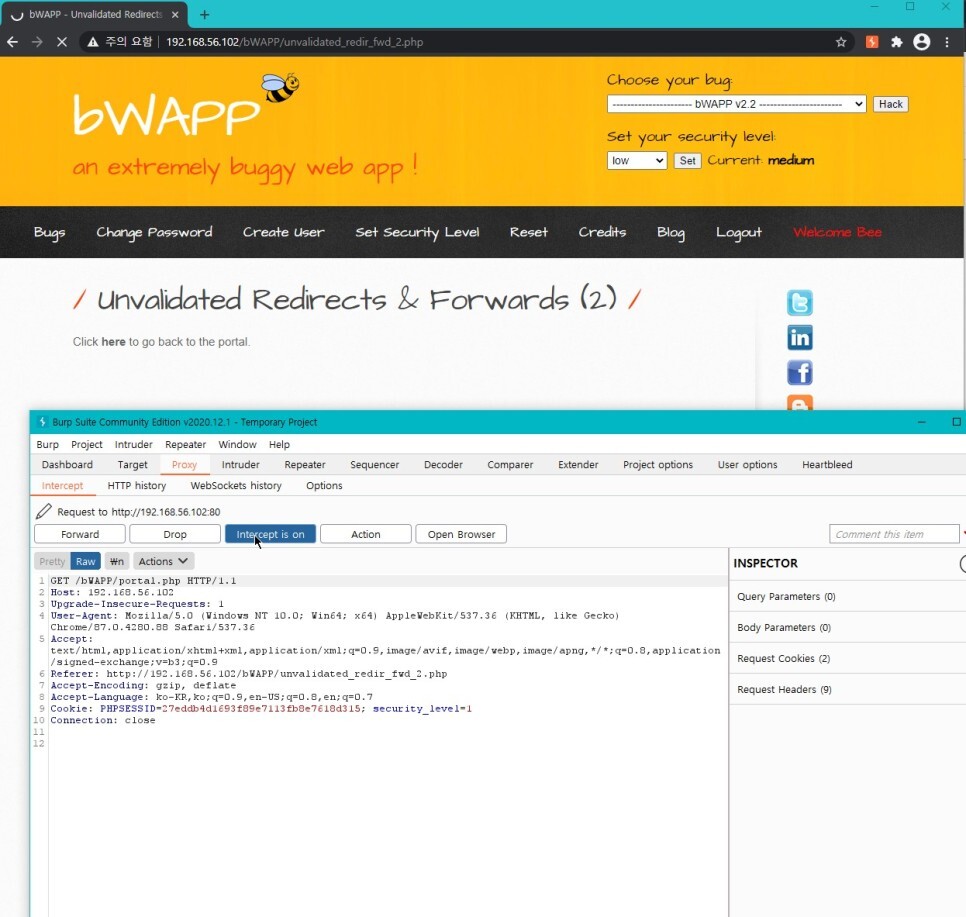Open the Project menu
This screenshot has height=917, width=966.
click(87, 444)
